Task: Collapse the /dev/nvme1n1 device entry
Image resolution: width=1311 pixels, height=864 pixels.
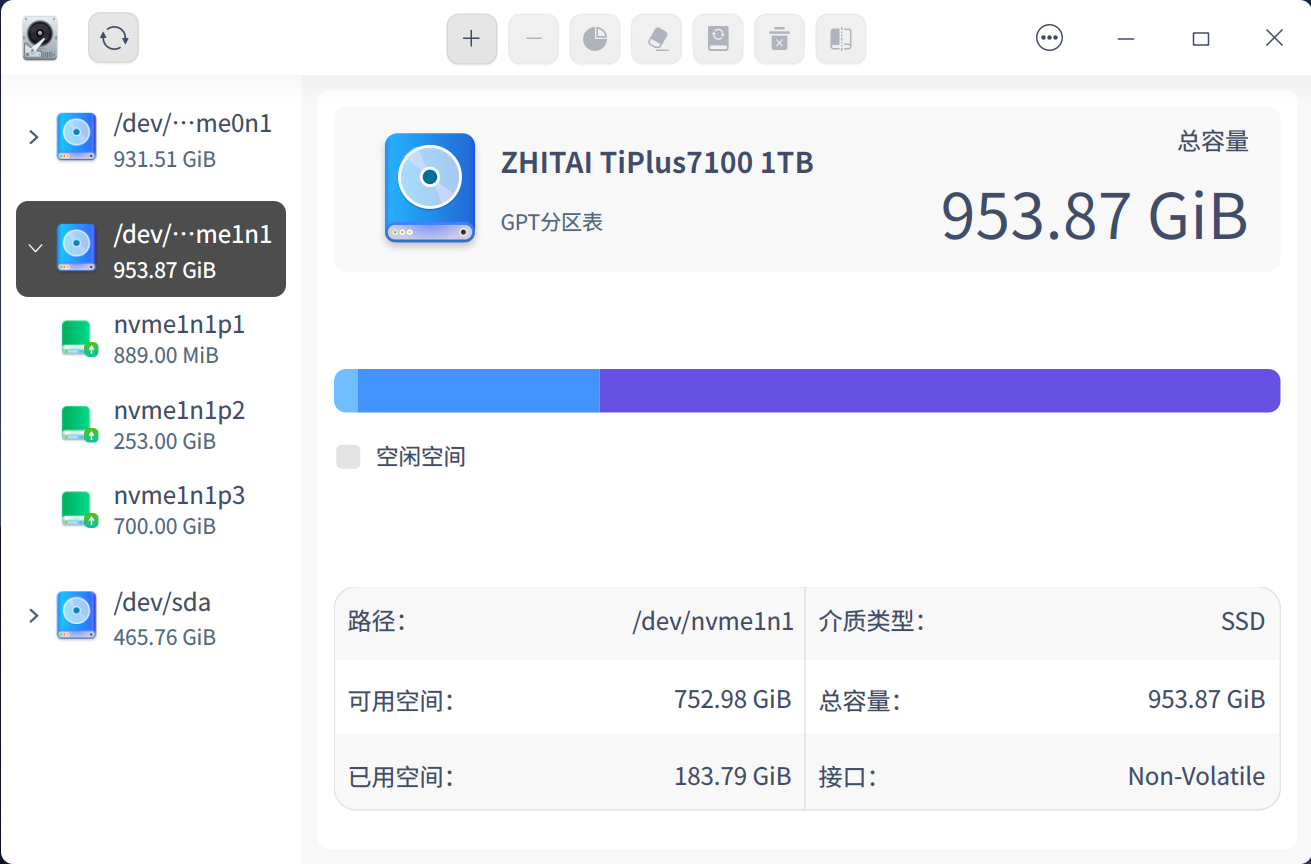Action: [x=35, y=248]
